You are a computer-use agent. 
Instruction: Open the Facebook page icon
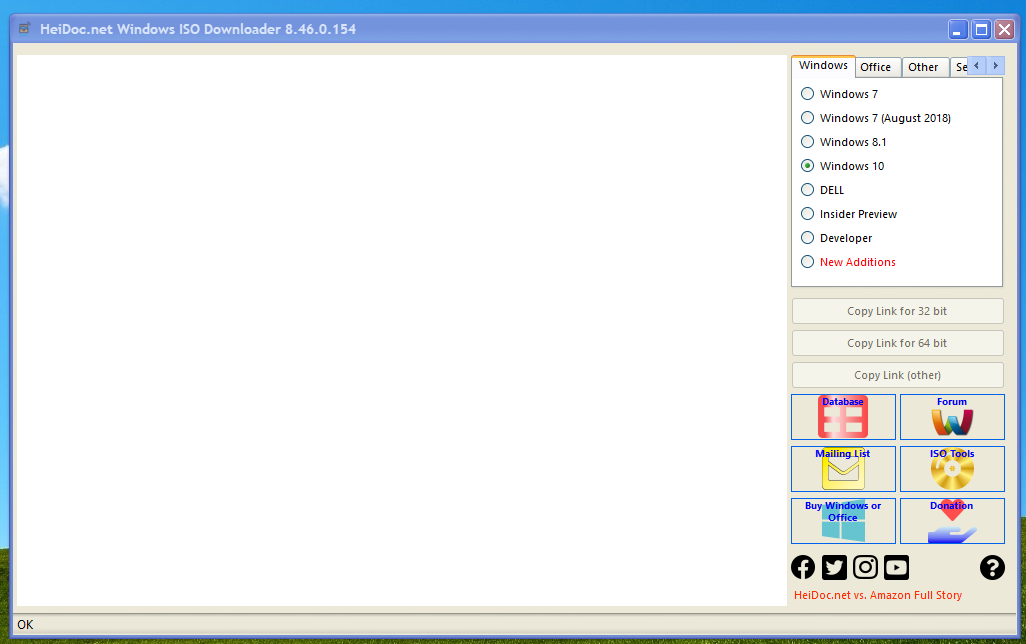pyautogui.click(x=803, y=567)
